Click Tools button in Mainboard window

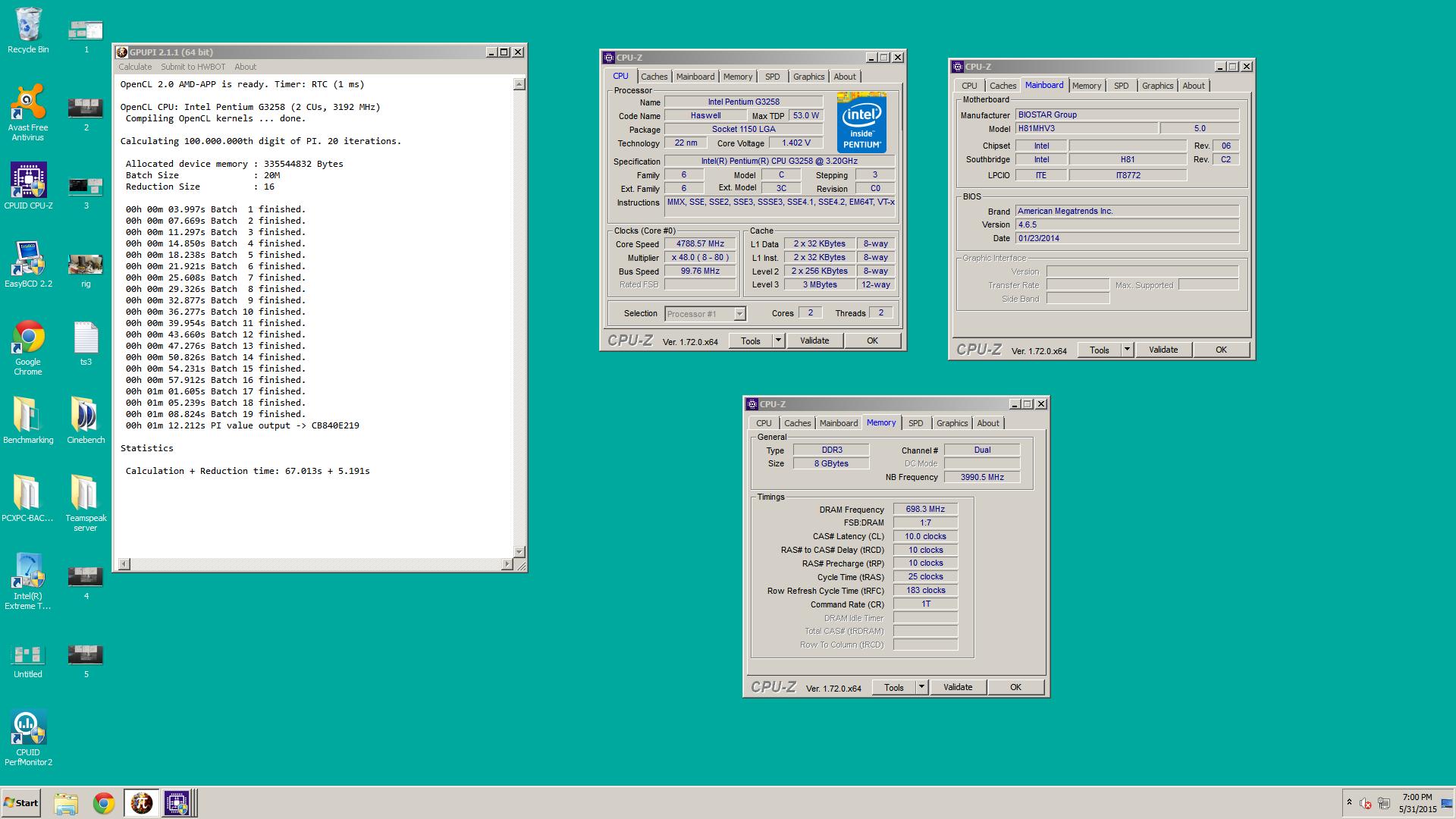[x=1100, y=350]
